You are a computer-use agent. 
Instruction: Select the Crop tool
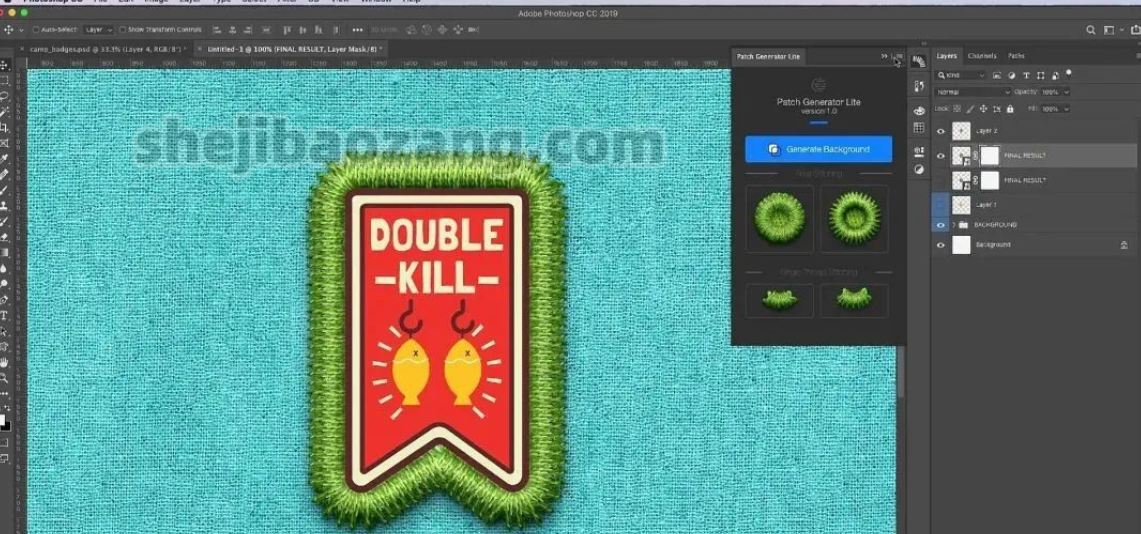pyautogui.click(x=4, y=127)
